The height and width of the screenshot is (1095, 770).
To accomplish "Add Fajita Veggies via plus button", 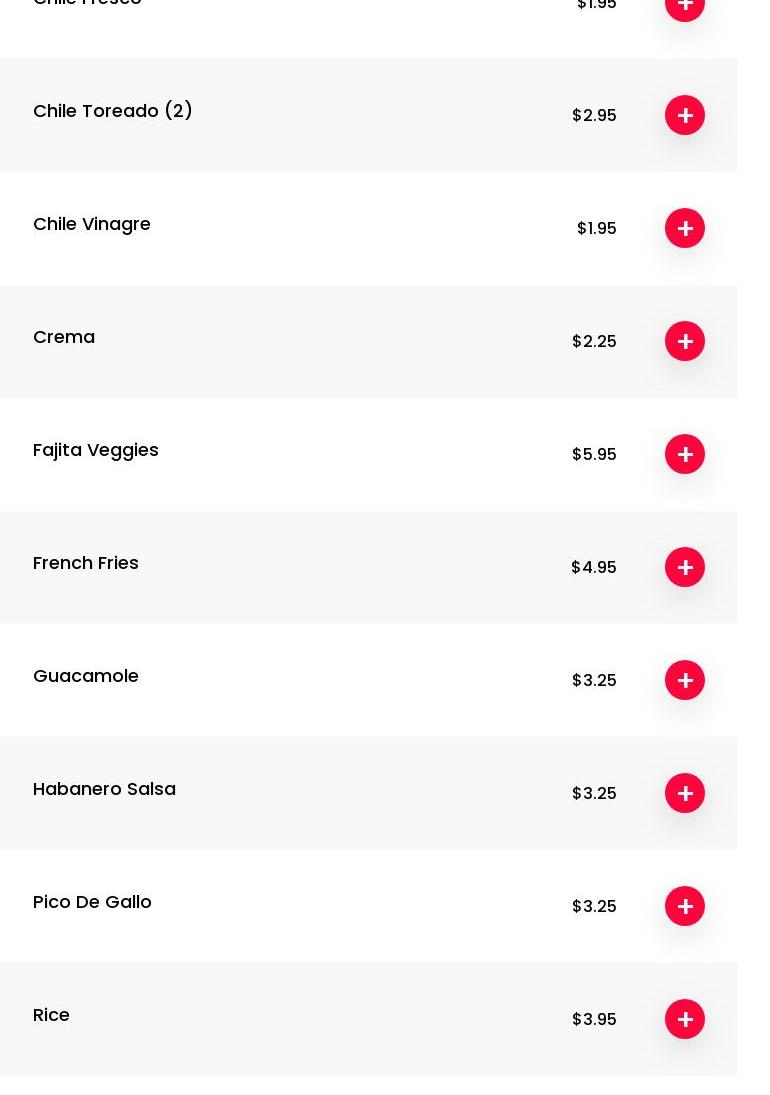I will point(685,454).
